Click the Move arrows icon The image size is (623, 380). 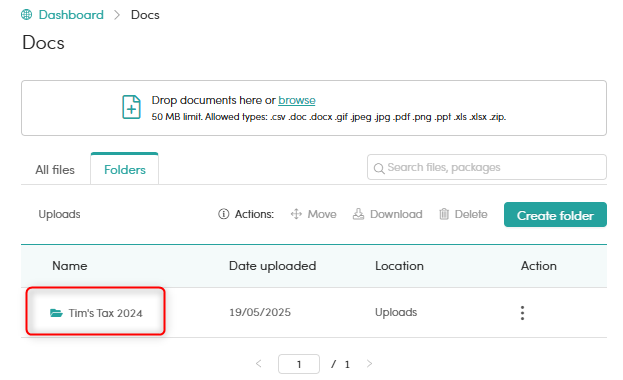[296, 214]
